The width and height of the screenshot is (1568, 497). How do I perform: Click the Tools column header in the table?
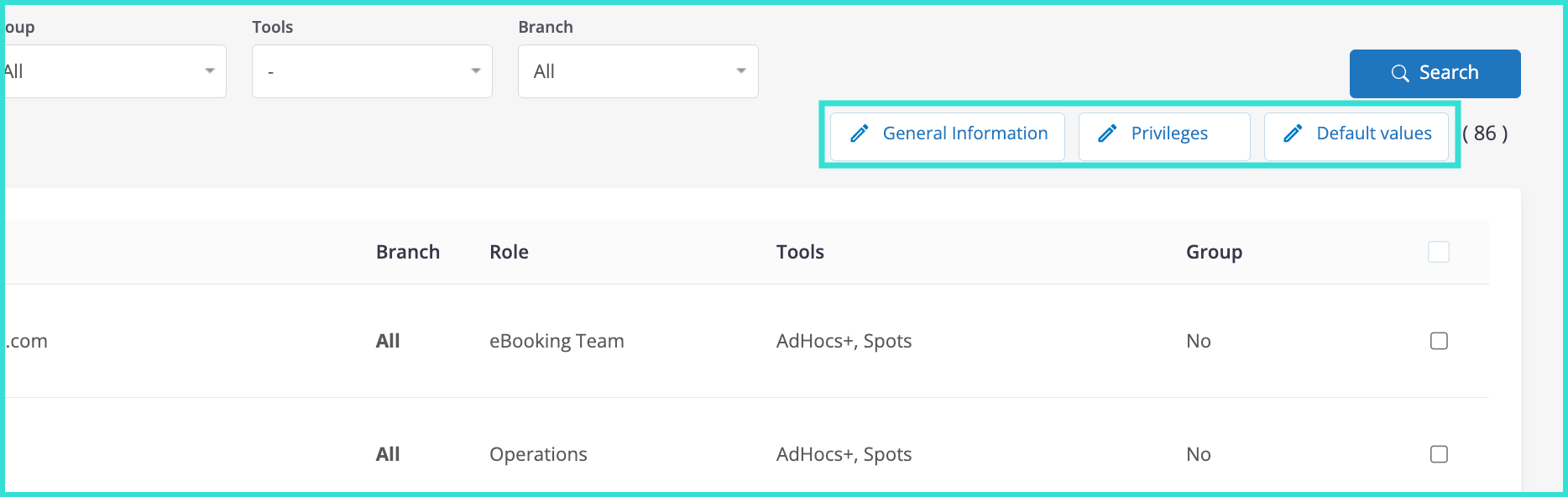coord(799,252)
